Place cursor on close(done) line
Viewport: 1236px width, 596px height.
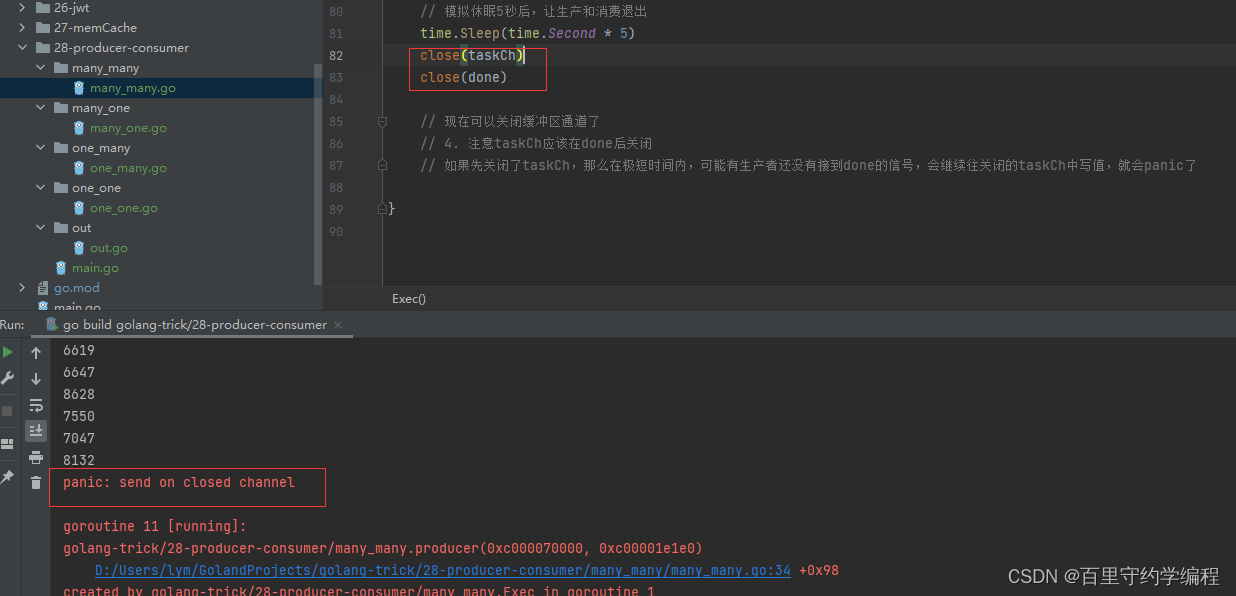[463, 77]
